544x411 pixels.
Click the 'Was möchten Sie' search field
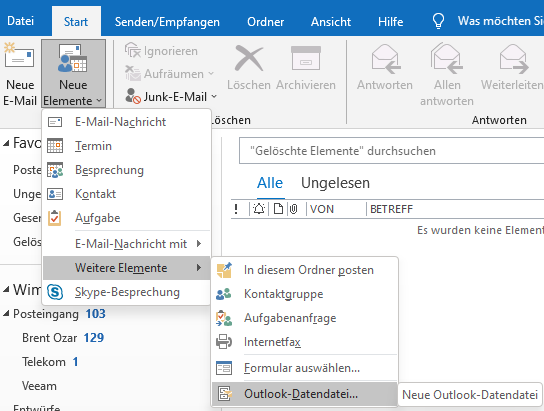point(500,21)
